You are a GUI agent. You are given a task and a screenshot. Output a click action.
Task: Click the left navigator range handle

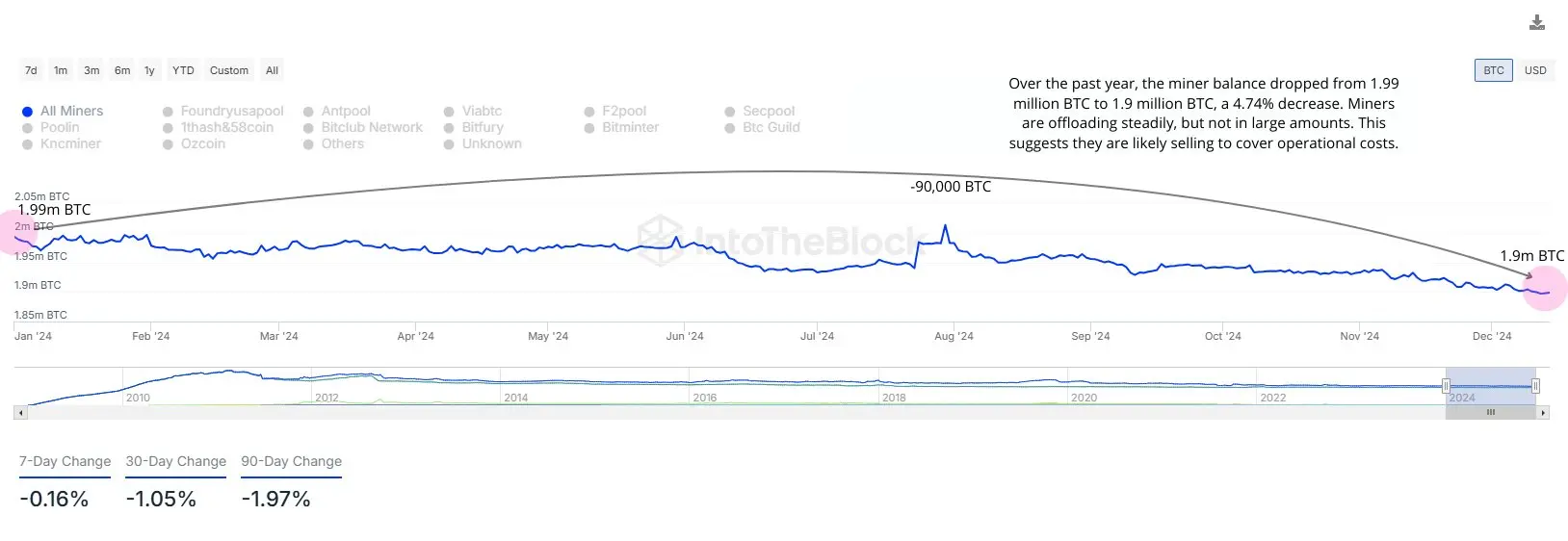1446,386
